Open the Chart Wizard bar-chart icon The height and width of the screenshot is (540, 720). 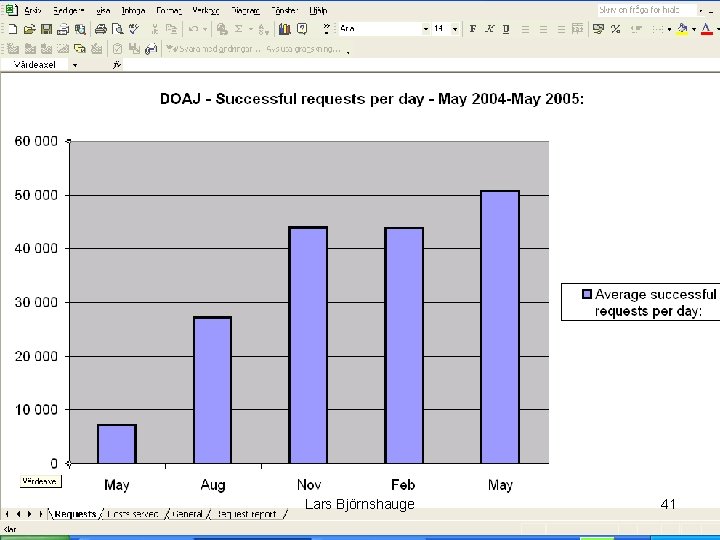pyautogui.click(x=285, y=29)
